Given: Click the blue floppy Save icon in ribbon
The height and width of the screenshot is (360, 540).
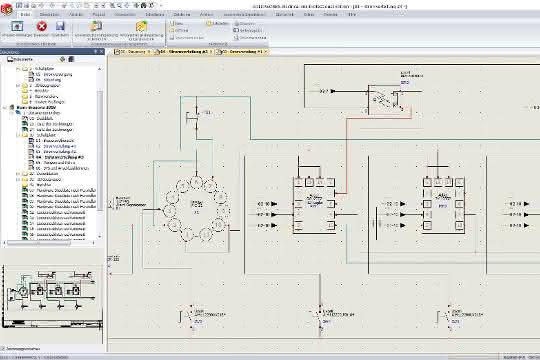Looking at the screenshot, I should pos(60,26).
